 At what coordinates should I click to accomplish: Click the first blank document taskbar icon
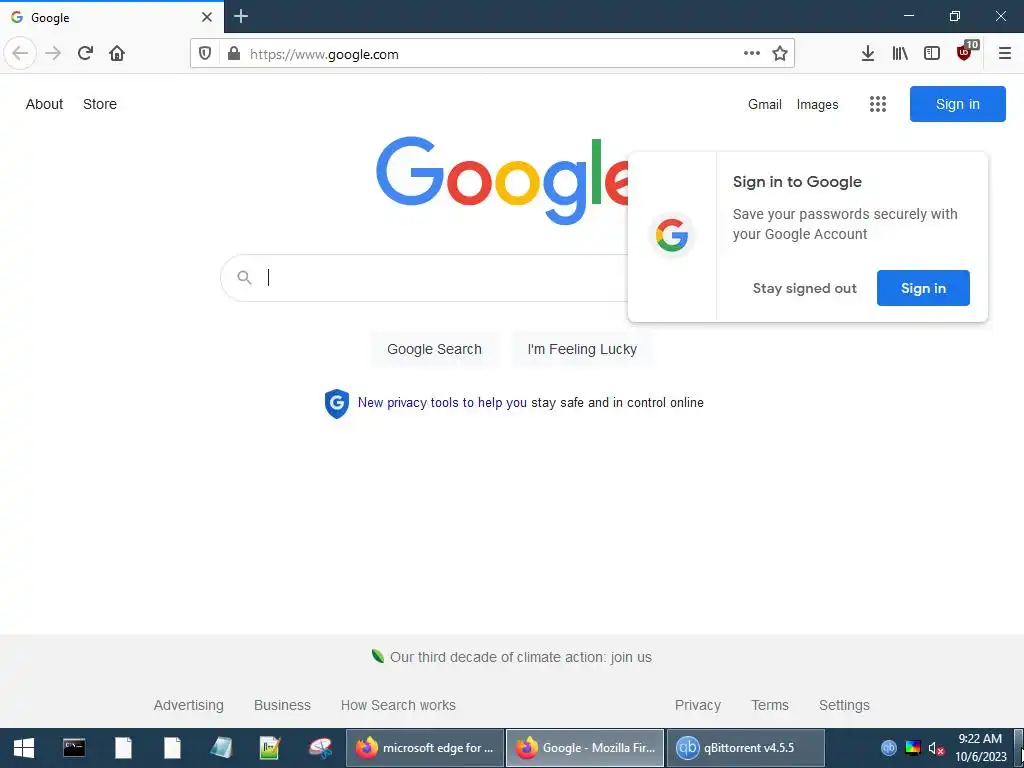click(x=123, y=748)
